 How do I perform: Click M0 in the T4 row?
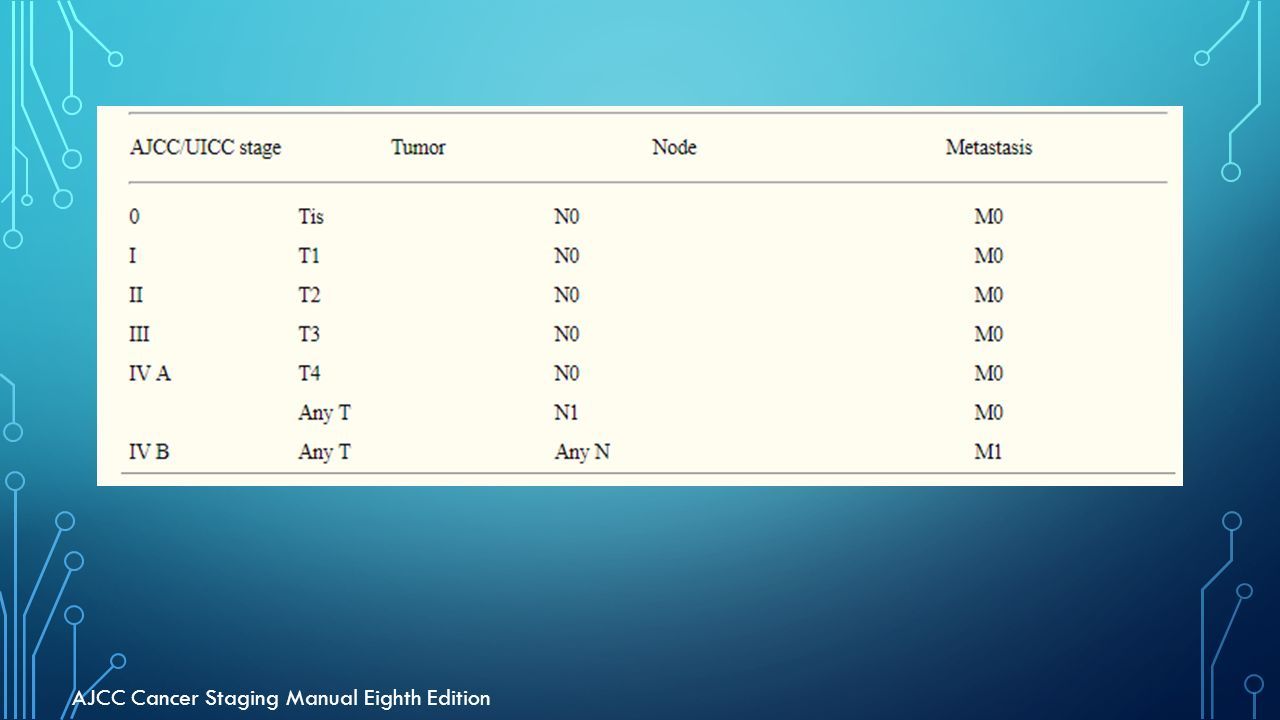click(x=989, y=373)
